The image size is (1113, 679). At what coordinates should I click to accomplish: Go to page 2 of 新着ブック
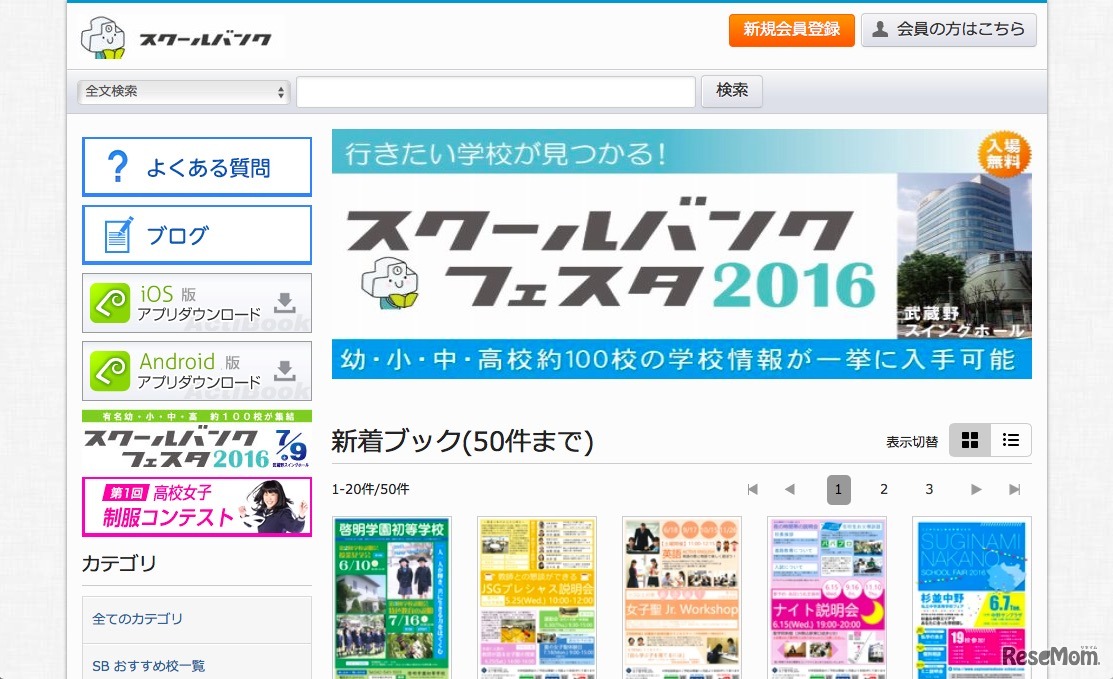click(883, 489)
